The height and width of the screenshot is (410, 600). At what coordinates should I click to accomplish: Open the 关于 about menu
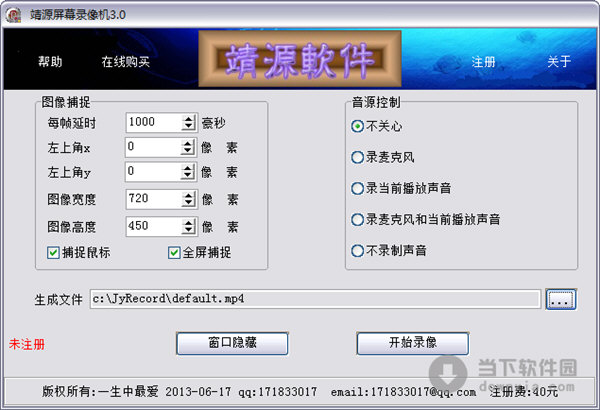pos(559,61)
